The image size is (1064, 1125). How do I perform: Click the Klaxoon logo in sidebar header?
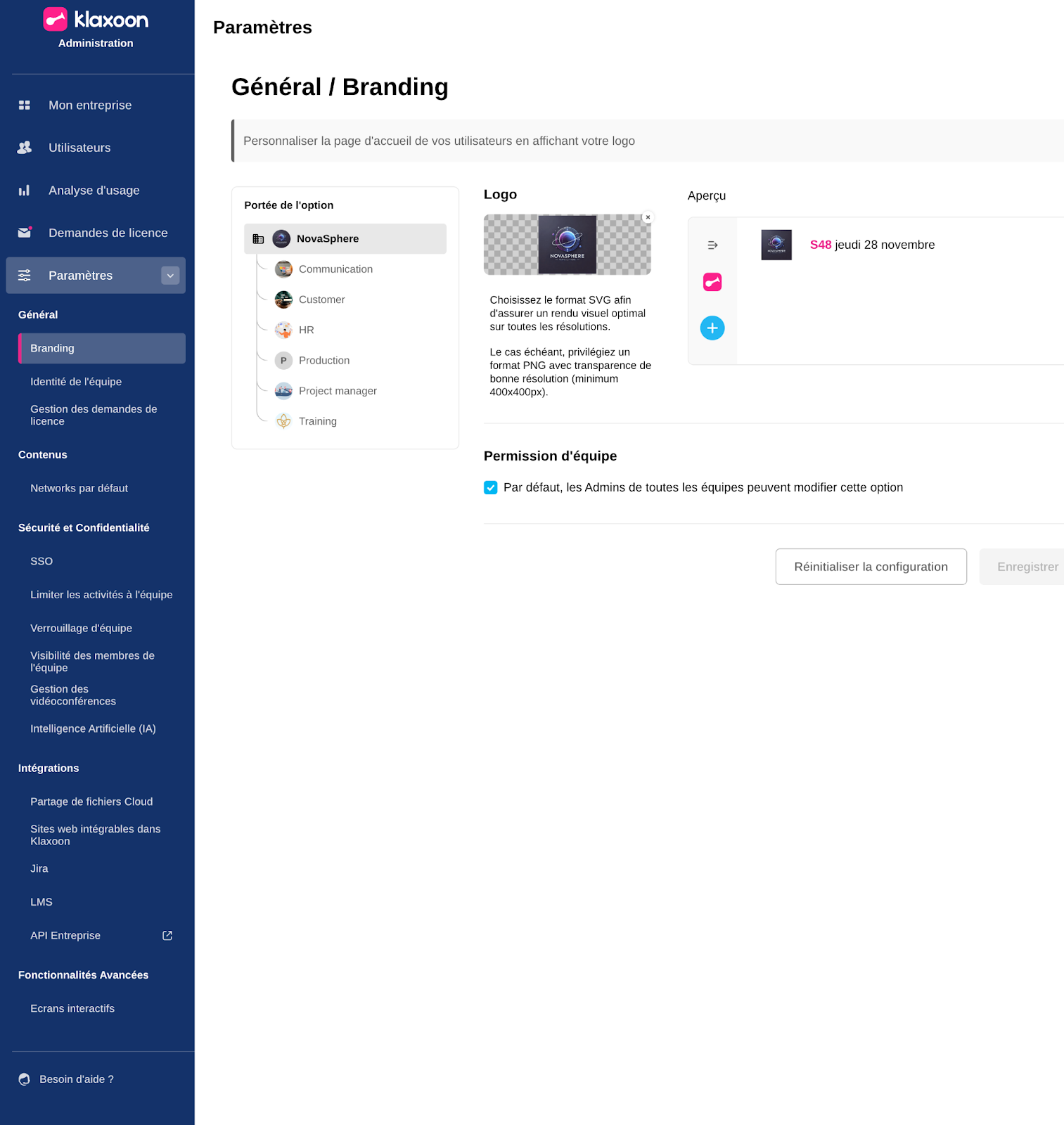(x=96, y=20)
